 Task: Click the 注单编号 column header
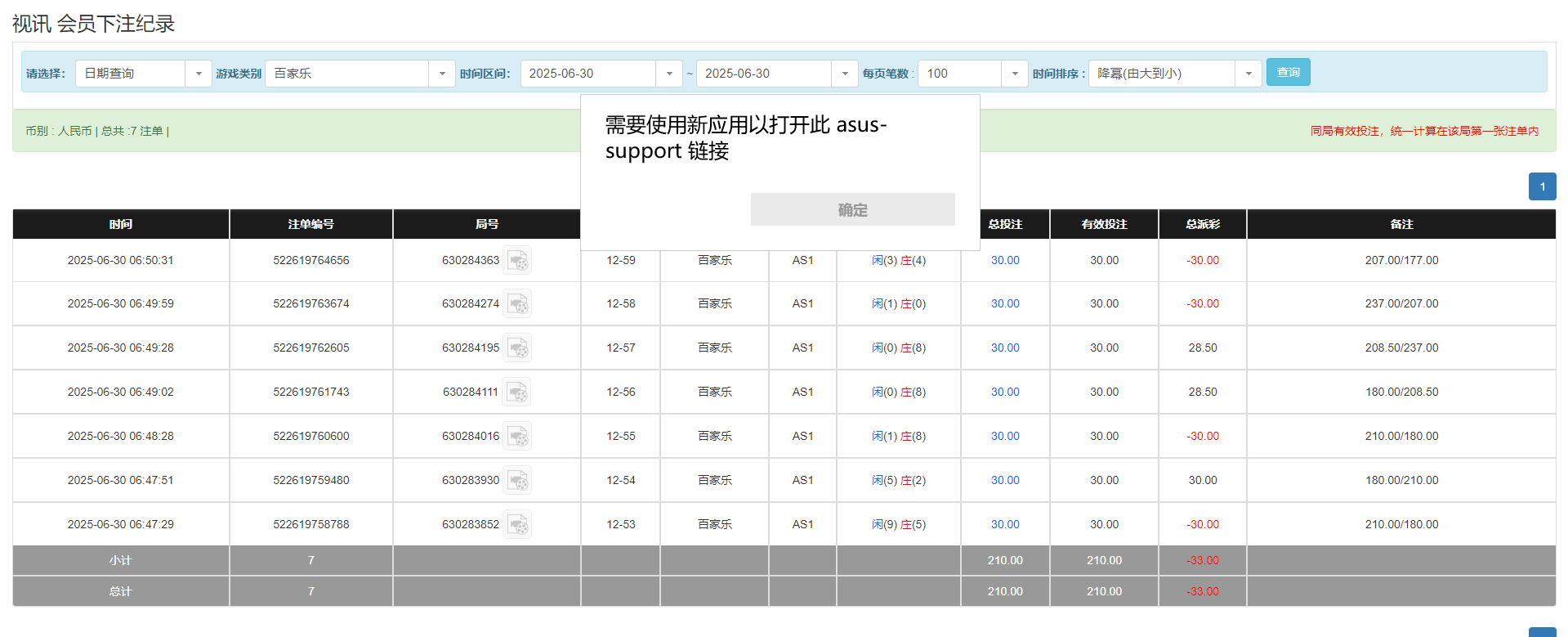[x=310, y=224]
